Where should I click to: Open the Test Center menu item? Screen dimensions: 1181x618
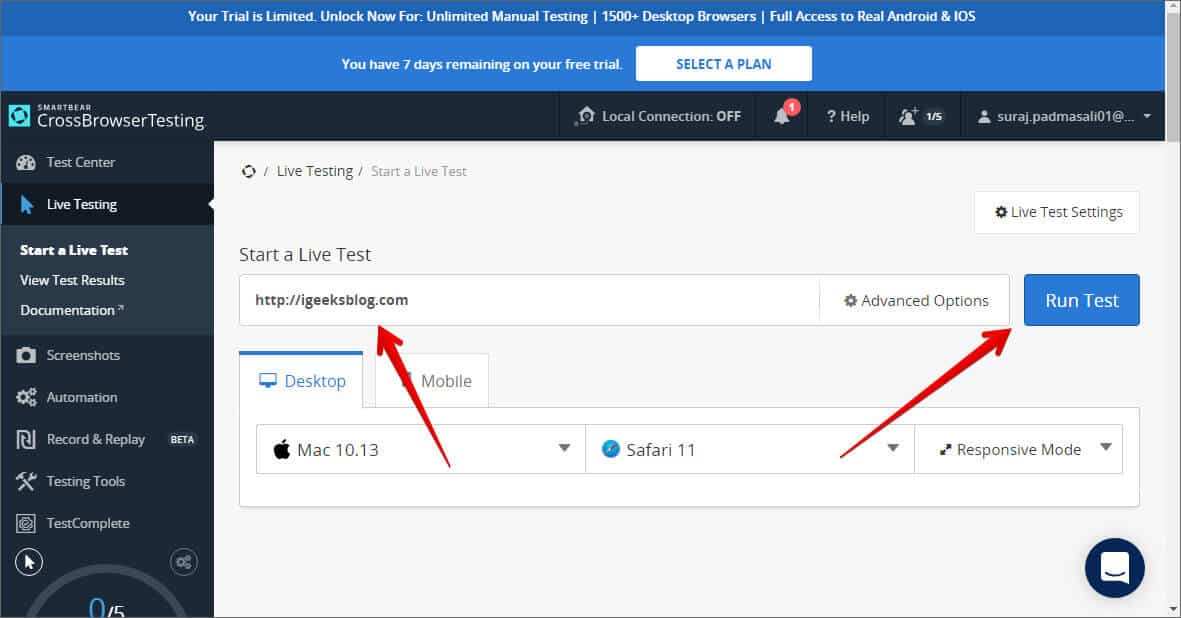[107, 163]
